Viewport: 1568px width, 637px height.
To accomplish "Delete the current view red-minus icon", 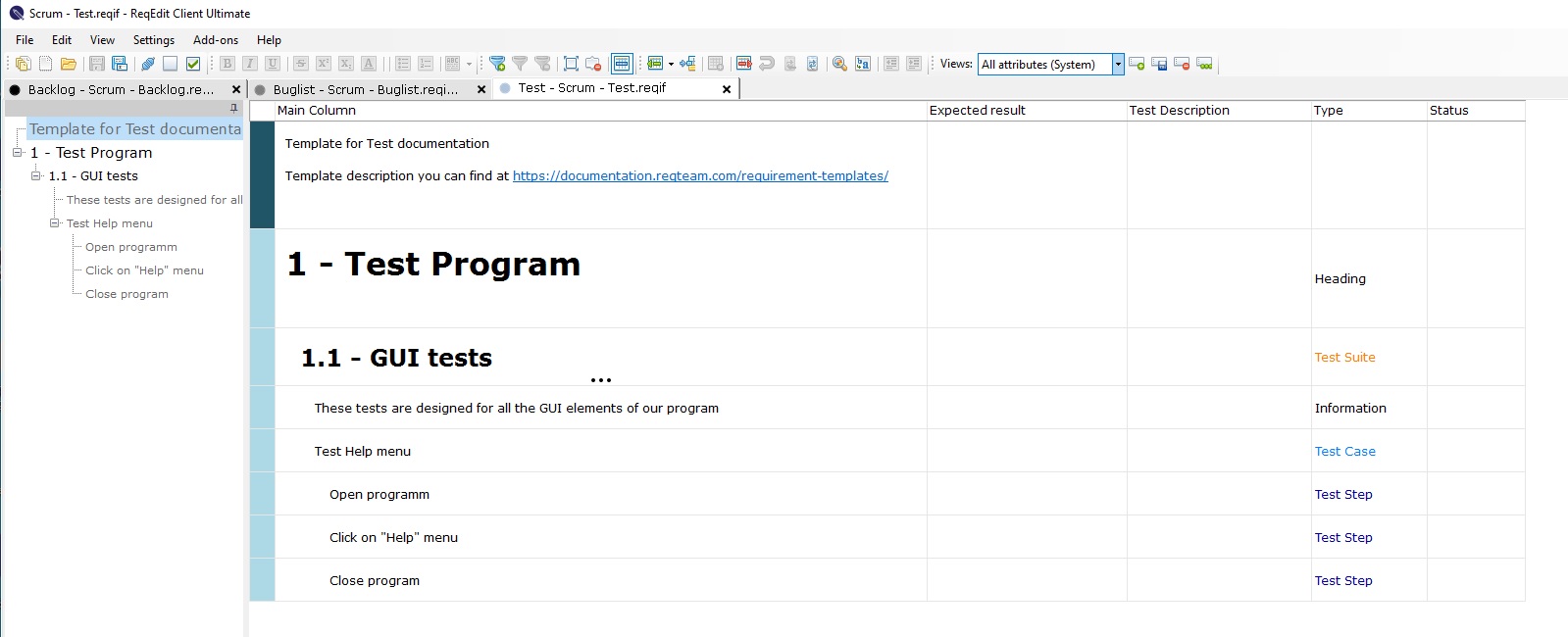I will point(1182,64).
